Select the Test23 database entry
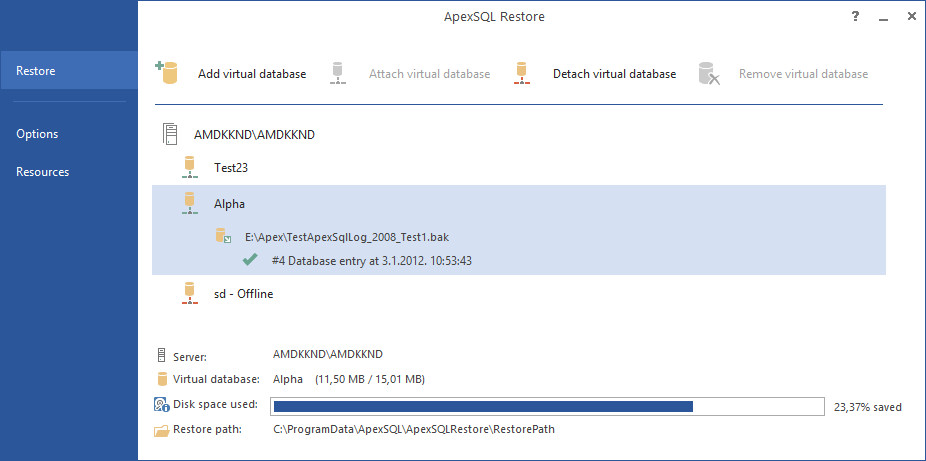This screenshot has height=461, width=926. tap(231, 168)
